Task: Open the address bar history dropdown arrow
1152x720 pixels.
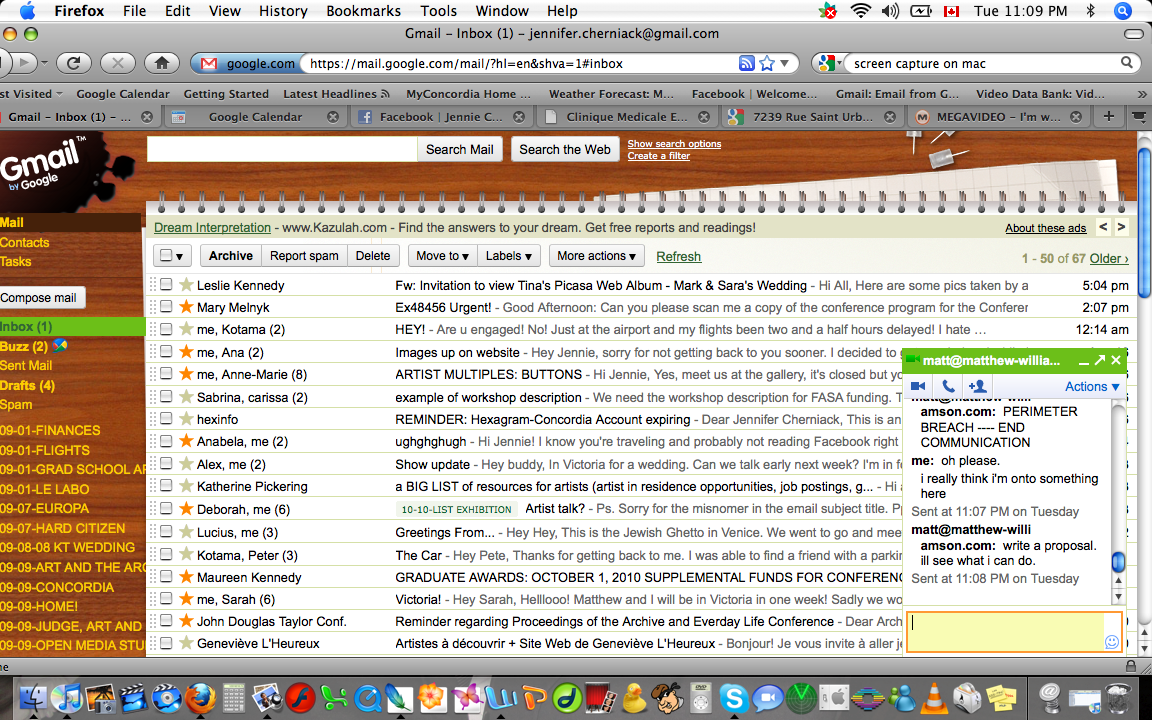Action: click(x=785, y=63)
